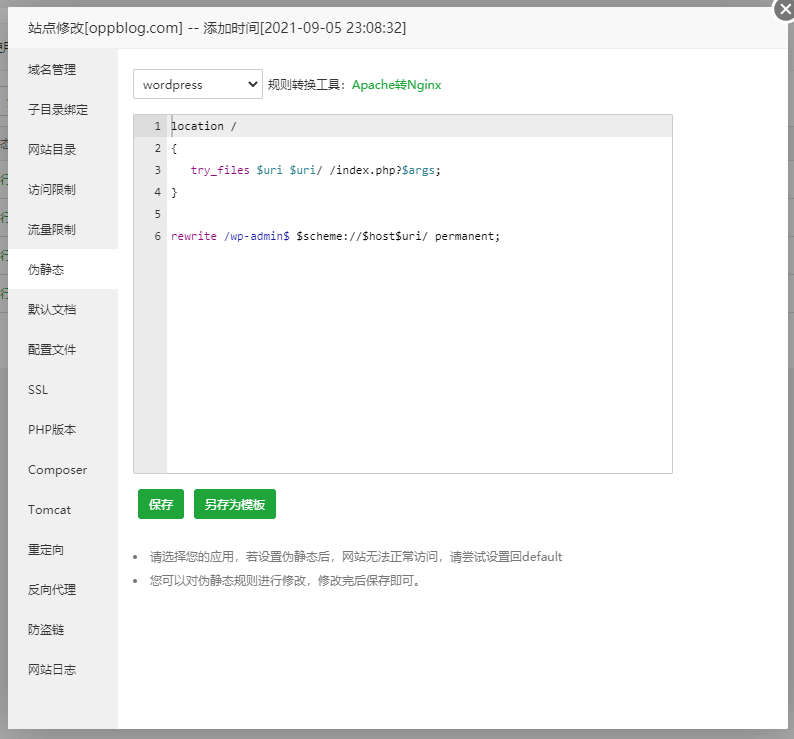
Task: Click the Apache转Nginx conversion link
Action: [x=396, y=85]
